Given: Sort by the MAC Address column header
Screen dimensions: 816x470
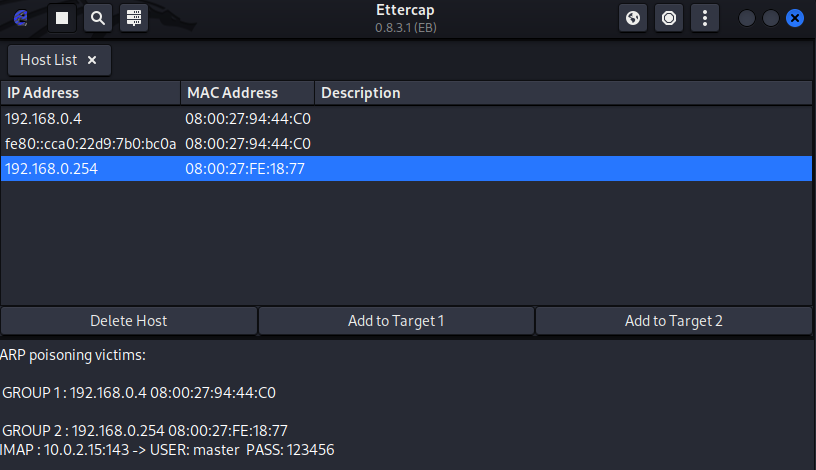Looking at the screenshot, I should [x=247, y=93].
